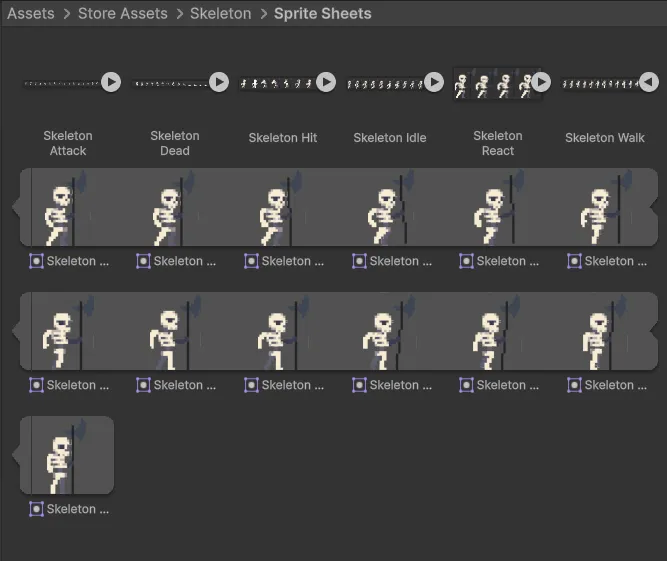
Task: Click the 'Skeleton React' asset name label
Action: click(x=498, y=143)
